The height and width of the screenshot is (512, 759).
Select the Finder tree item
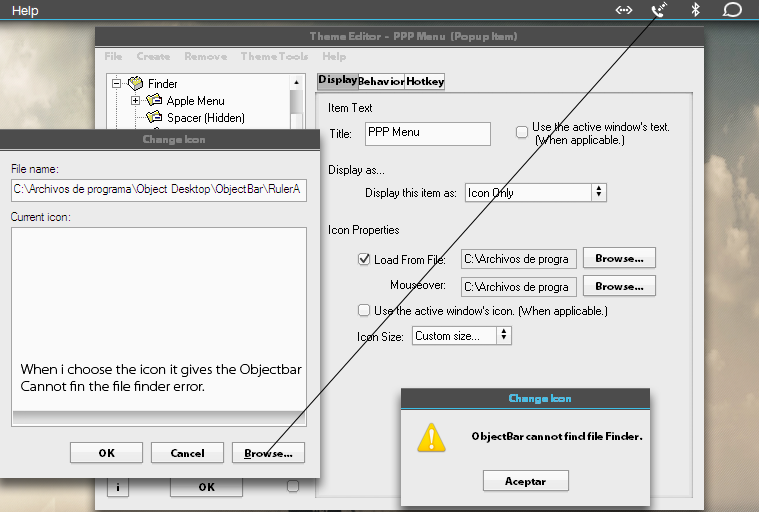tap(163, 84)
